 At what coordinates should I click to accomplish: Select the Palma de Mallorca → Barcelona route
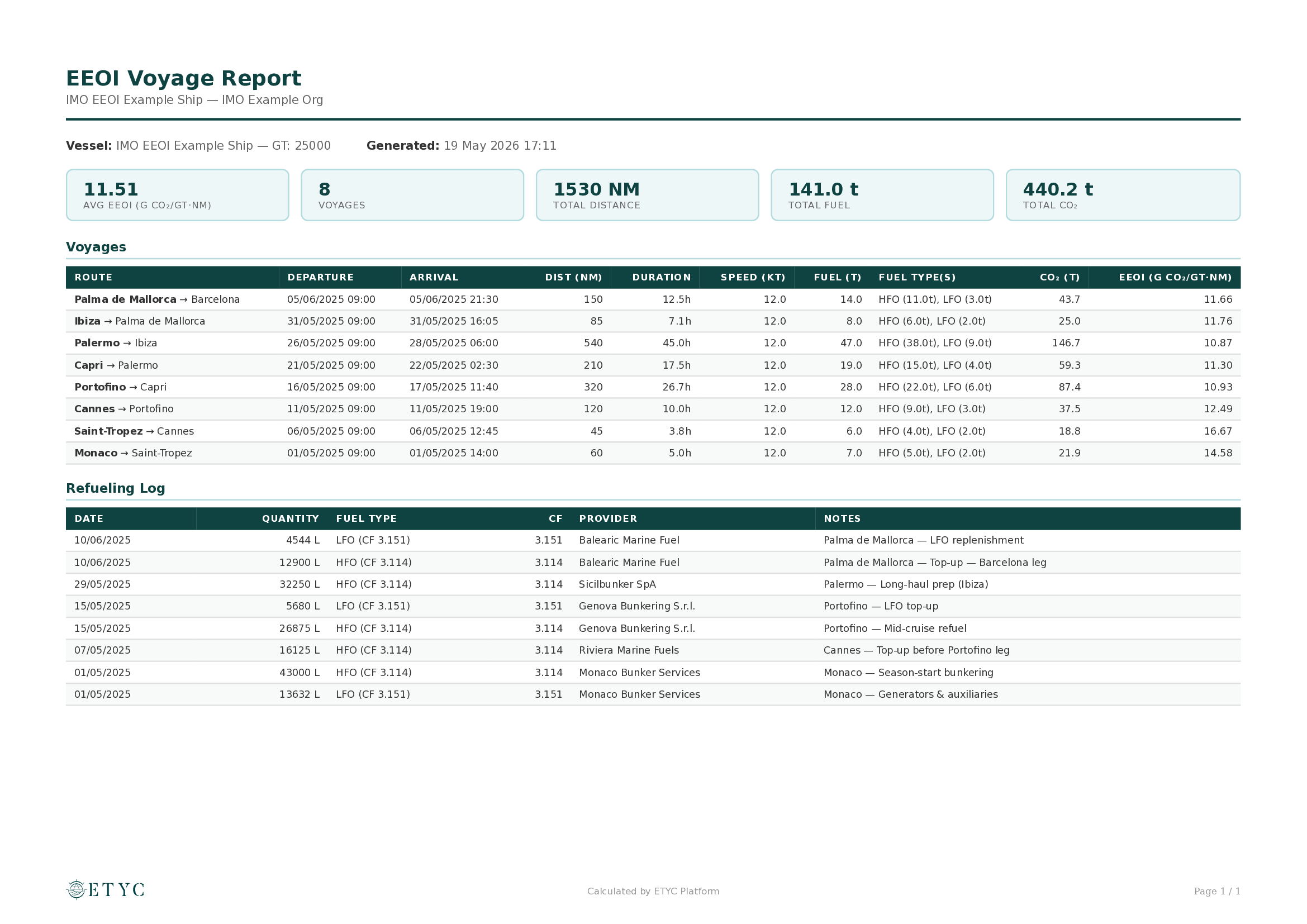157,299
